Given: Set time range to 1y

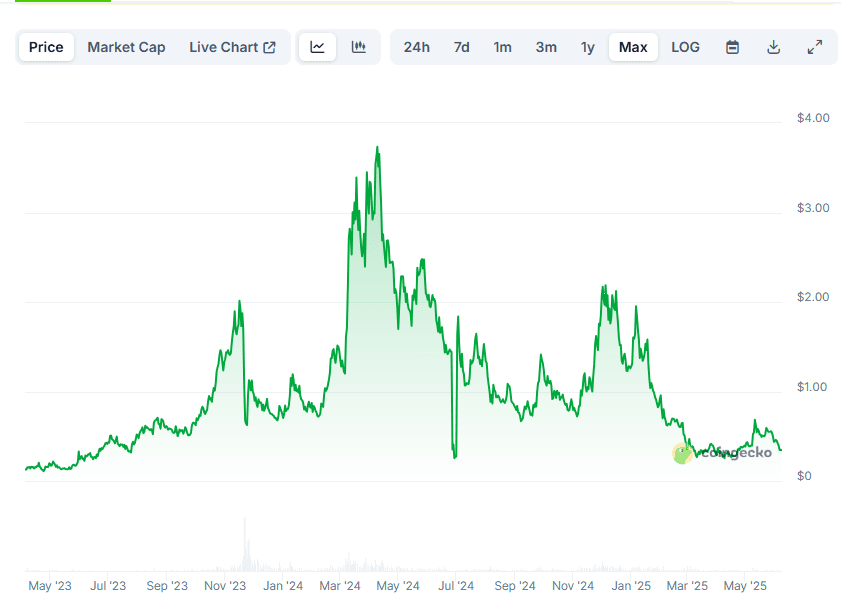Looking at the screenshot, I should [588, 47].
